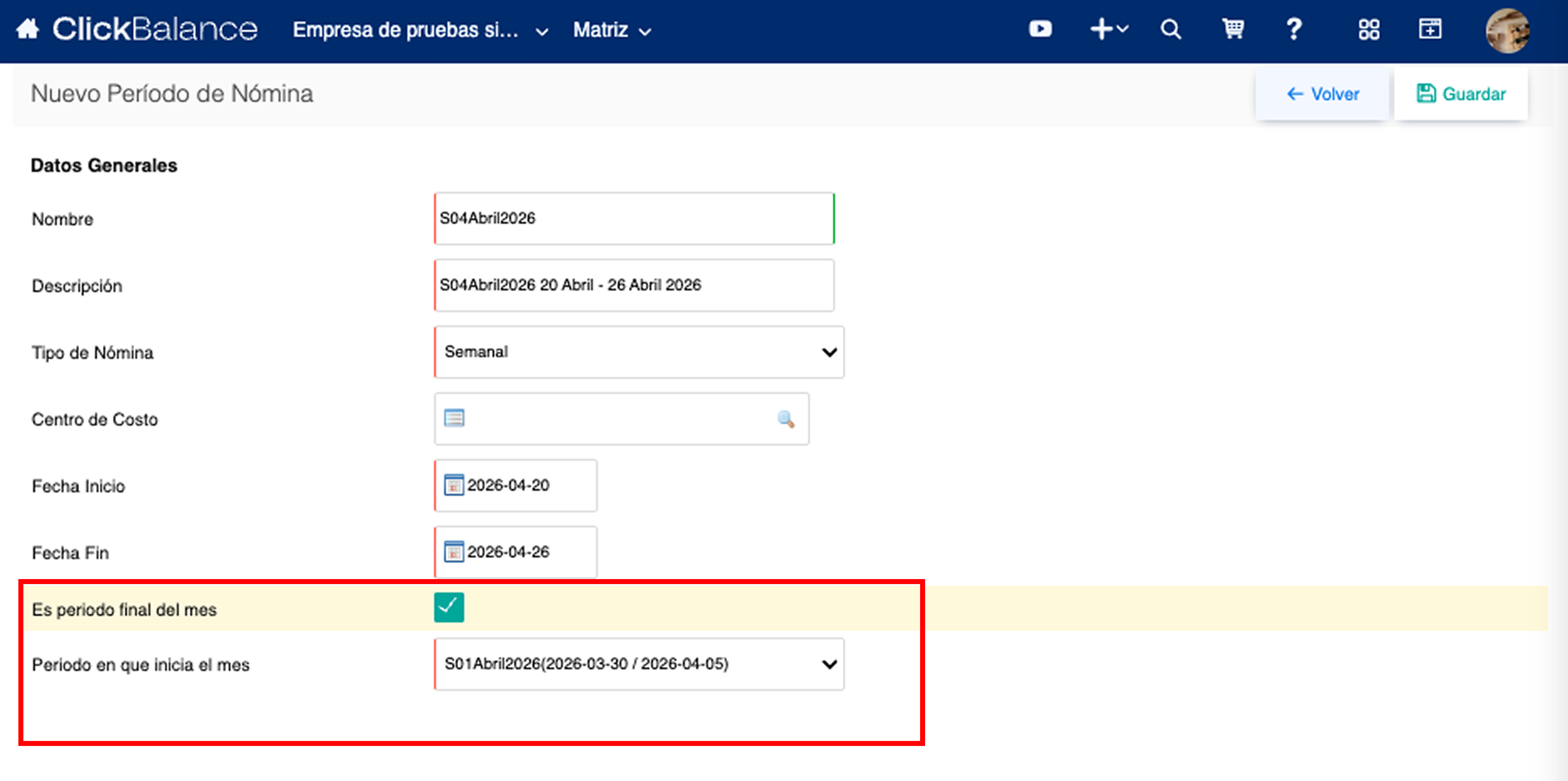1568x781 pixels.
Task: Uncheck Es periodo final del mes
Action: point(449,607)
